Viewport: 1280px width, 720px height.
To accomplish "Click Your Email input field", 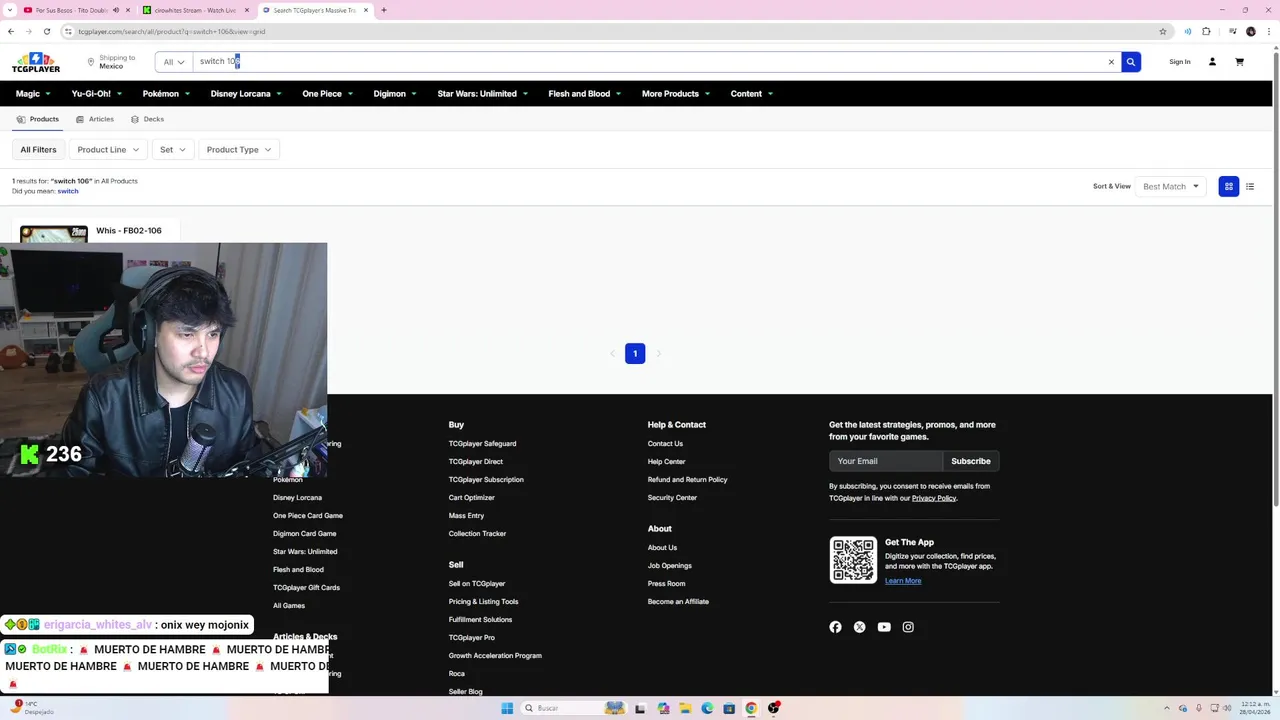I will pyautogui.click(x=885, y=461).
